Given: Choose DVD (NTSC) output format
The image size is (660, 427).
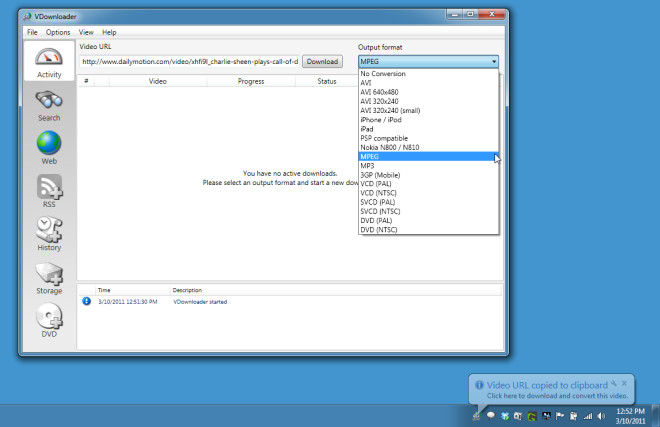Looking at the screenshot, I should (428, 230).
